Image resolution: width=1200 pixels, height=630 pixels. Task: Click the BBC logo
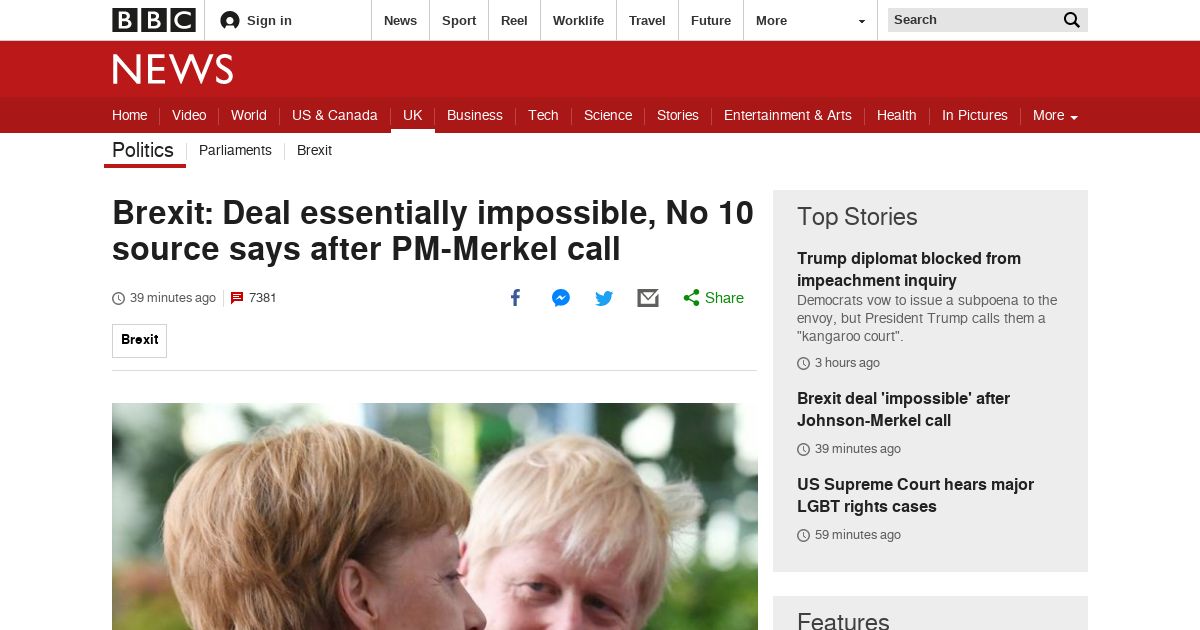click(153, 20)
